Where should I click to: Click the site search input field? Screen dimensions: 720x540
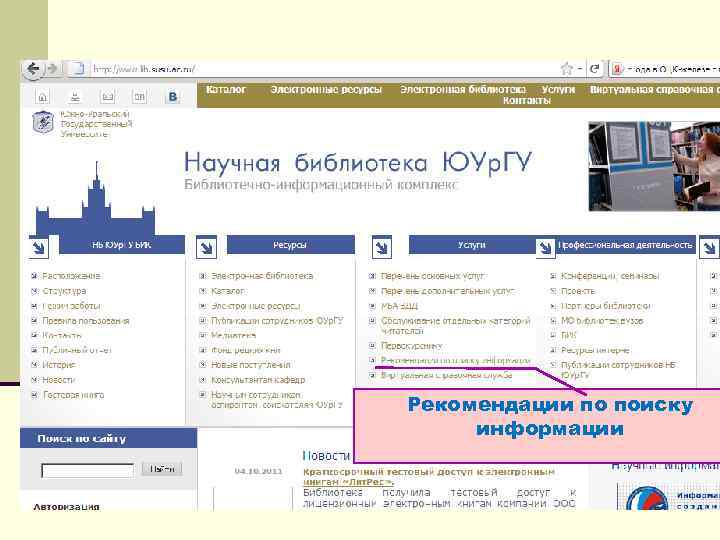(88, 470)
